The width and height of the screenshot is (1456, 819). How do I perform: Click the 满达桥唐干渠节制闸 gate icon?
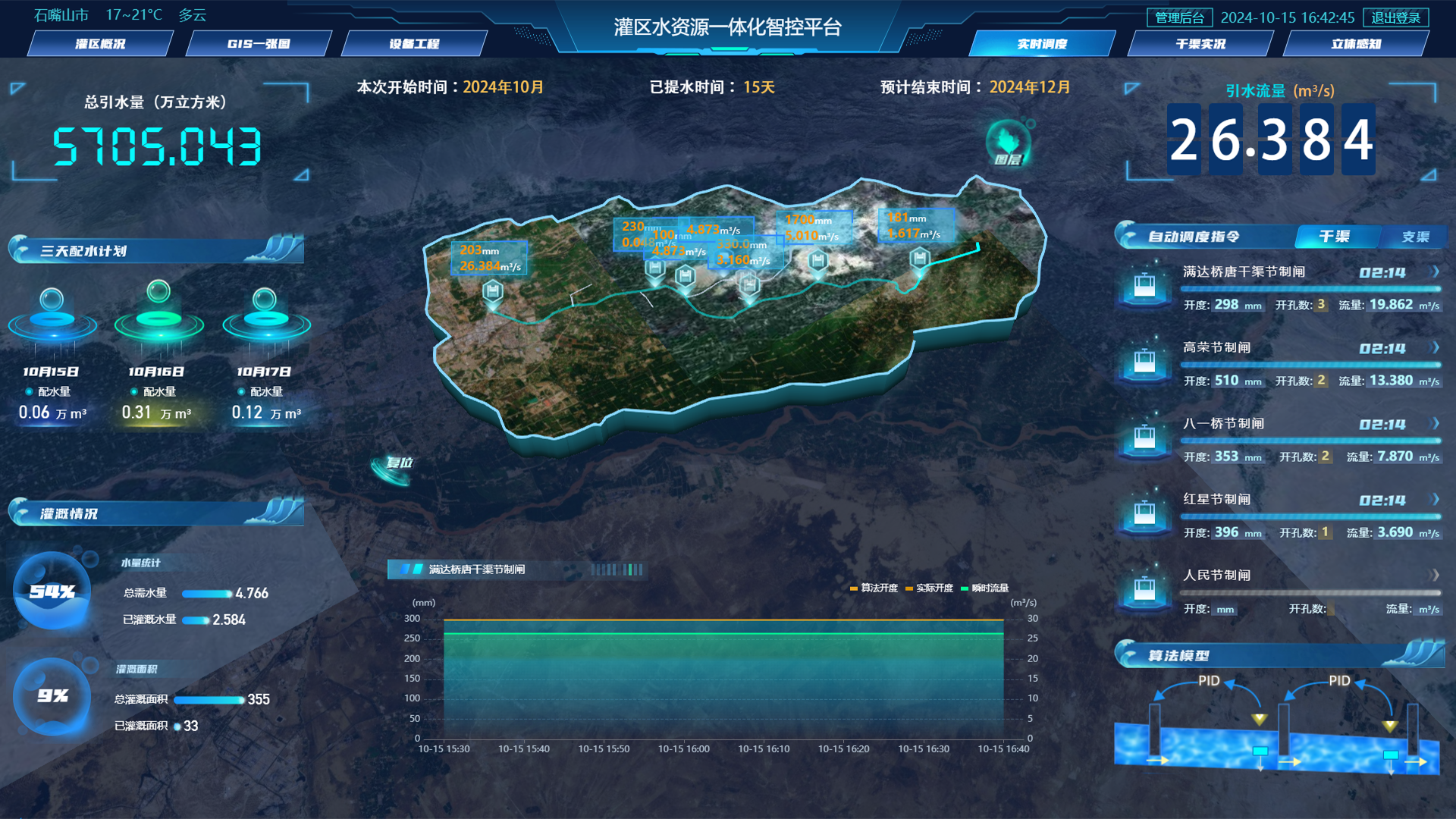(1144, 287)
